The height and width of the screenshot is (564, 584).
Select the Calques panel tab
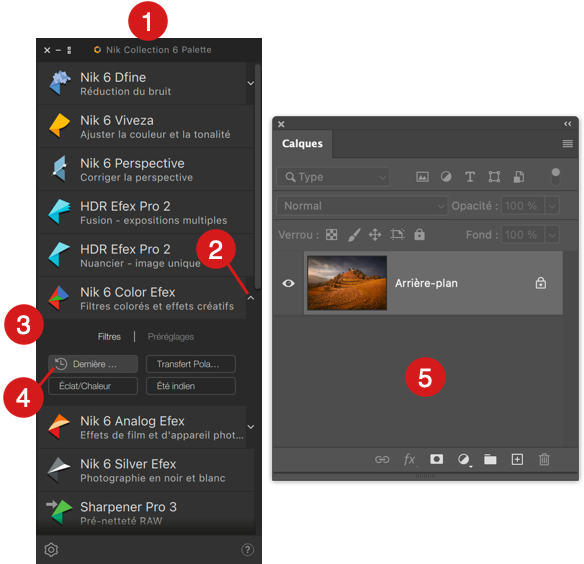[x=302, y=143]
